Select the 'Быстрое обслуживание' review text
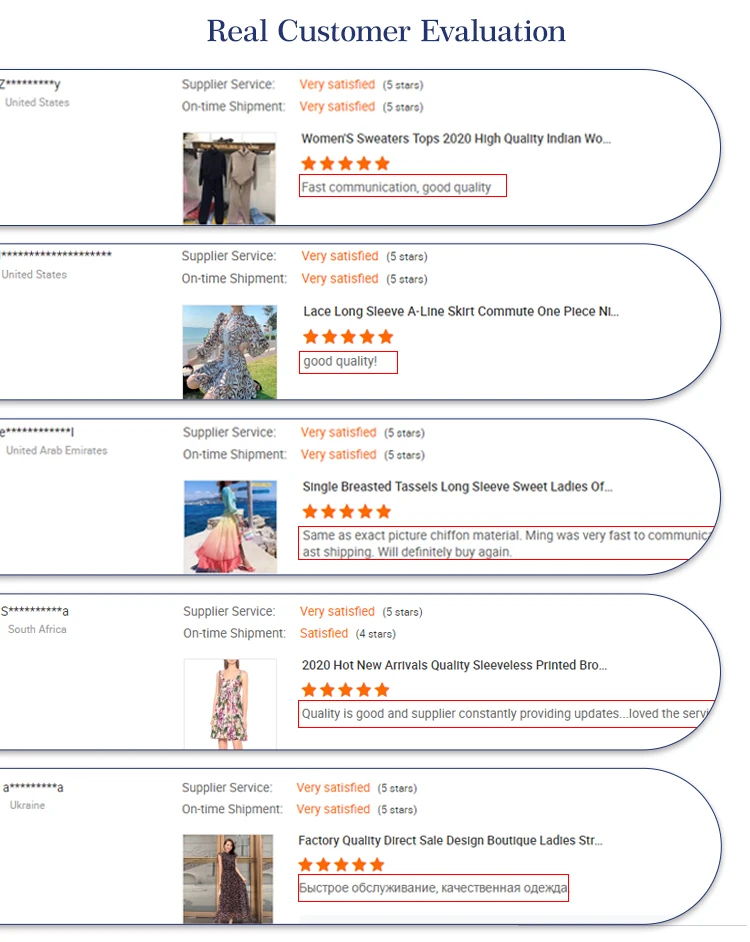Screen dimensions: 750x942 [433, 887]
